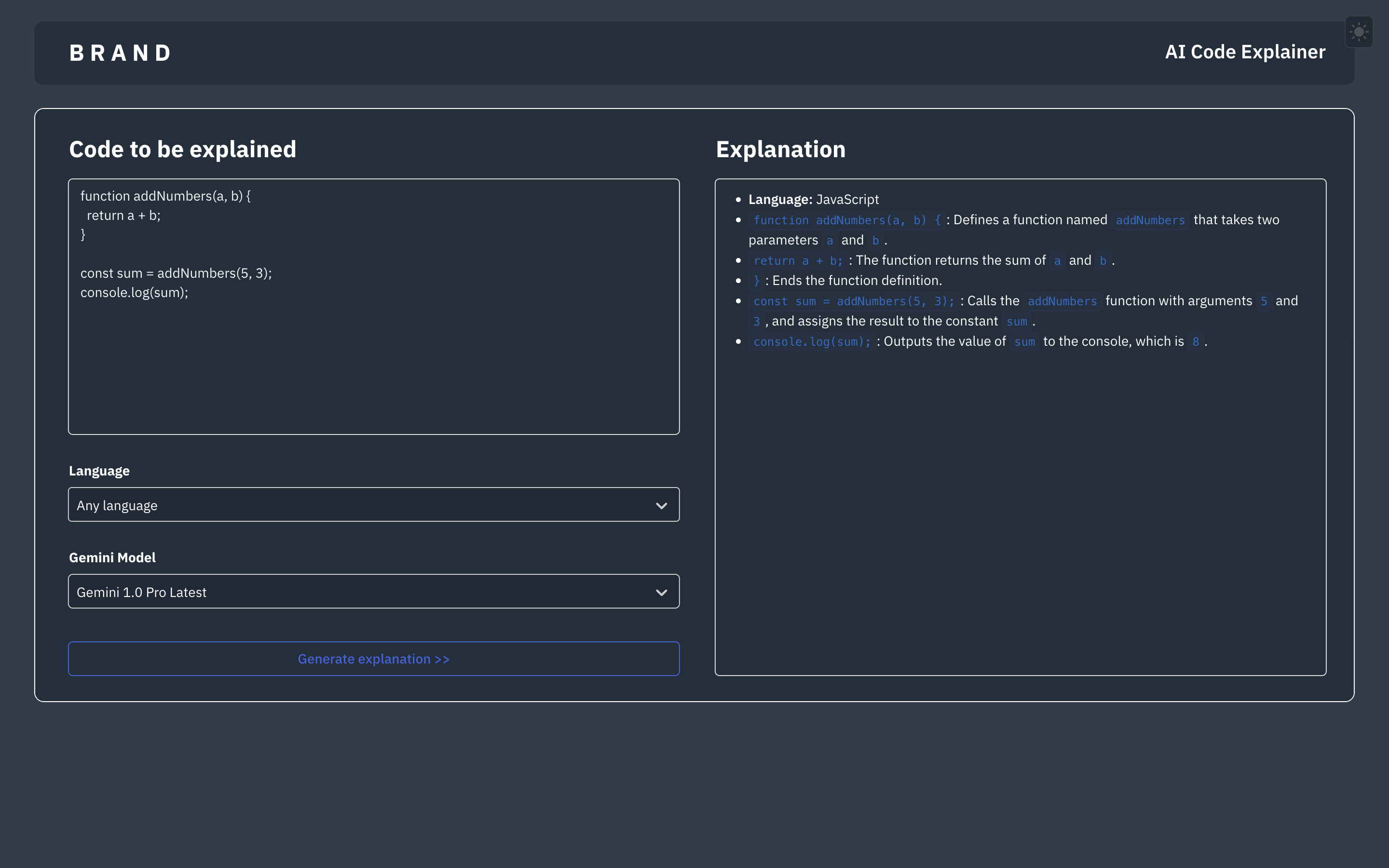Click the Language dropdown chevron arrow
The width and height of the screenshot is (1389, 868).
coord(661,506)
